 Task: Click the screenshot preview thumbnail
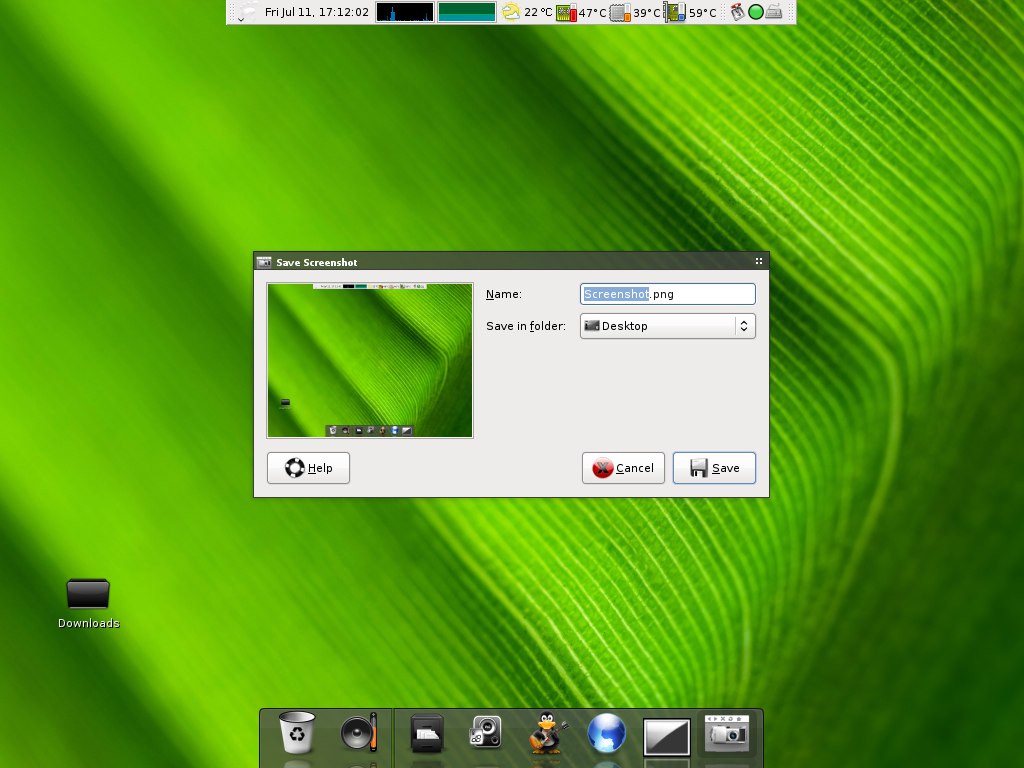(x=370, y=360)
